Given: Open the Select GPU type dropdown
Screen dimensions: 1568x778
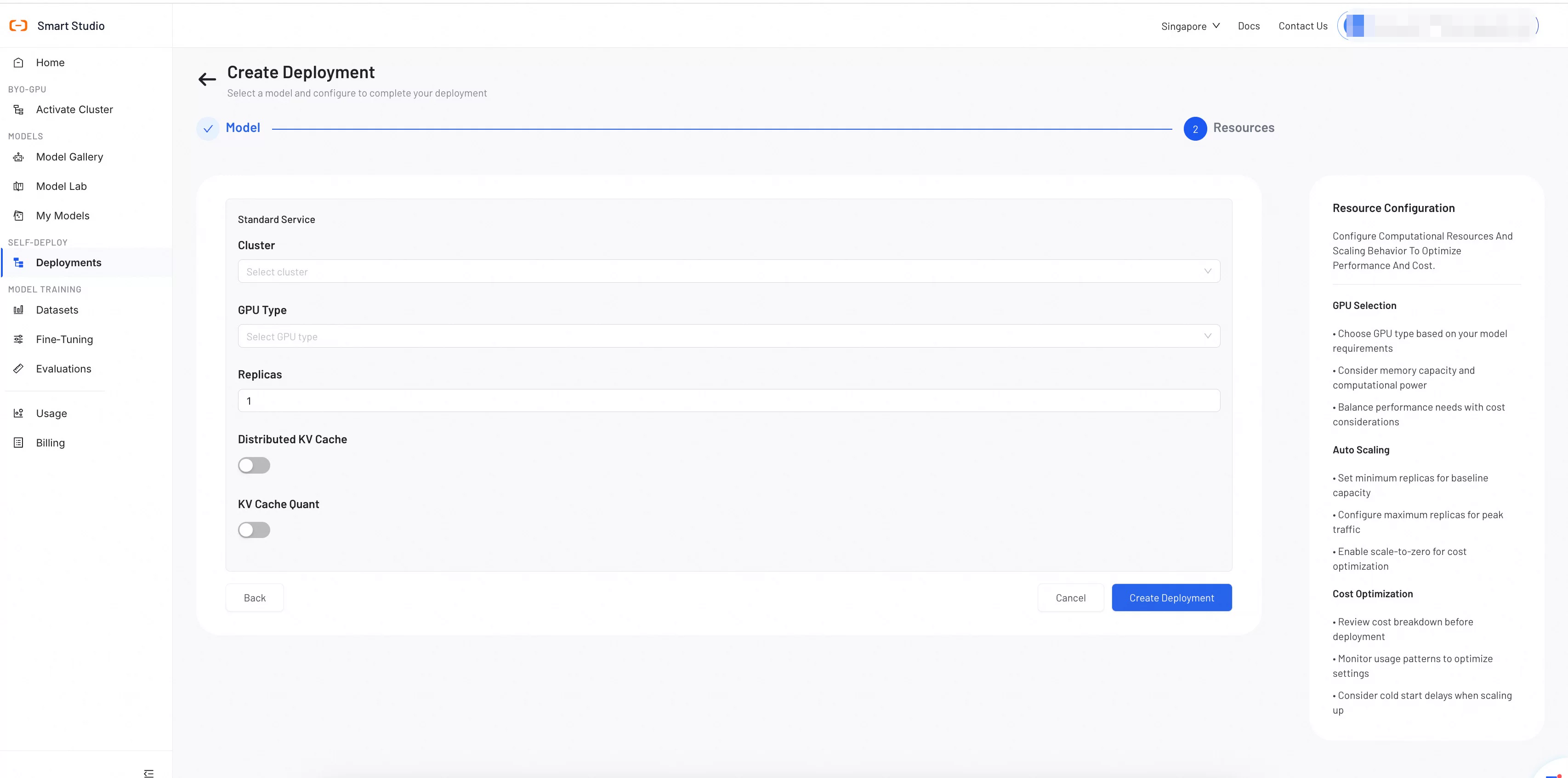Looking at the screenshot, I should coord(728,336).
